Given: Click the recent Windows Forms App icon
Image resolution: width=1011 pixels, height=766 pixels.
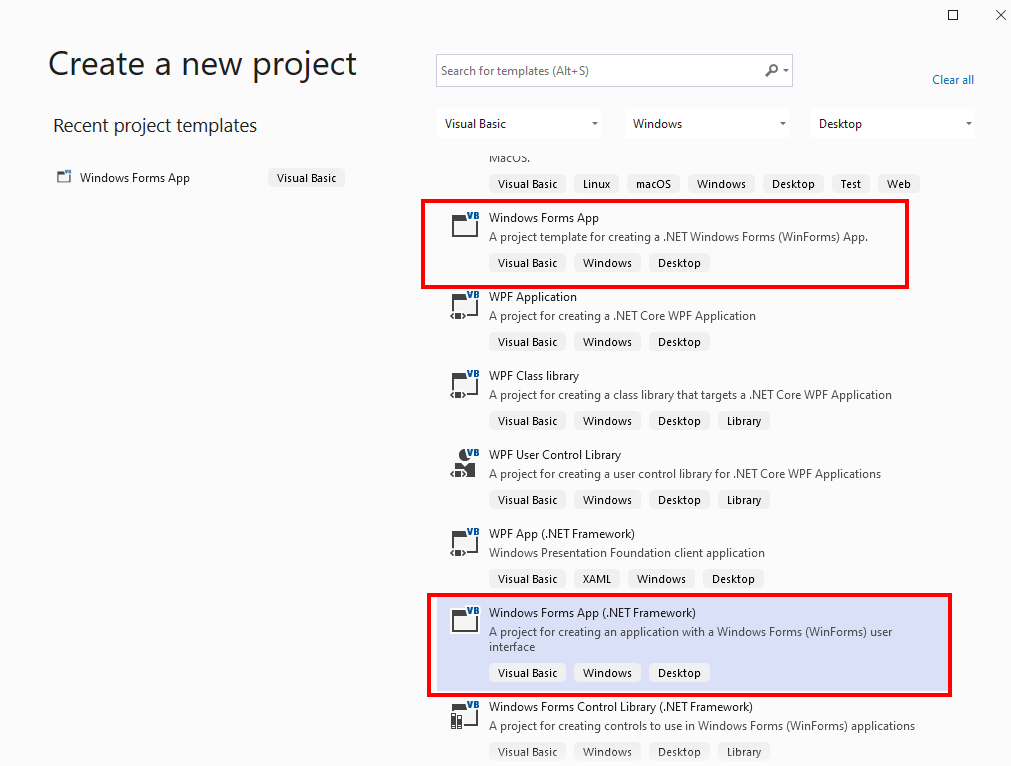Looking at the screenshot, I should [x=64, y=177].
